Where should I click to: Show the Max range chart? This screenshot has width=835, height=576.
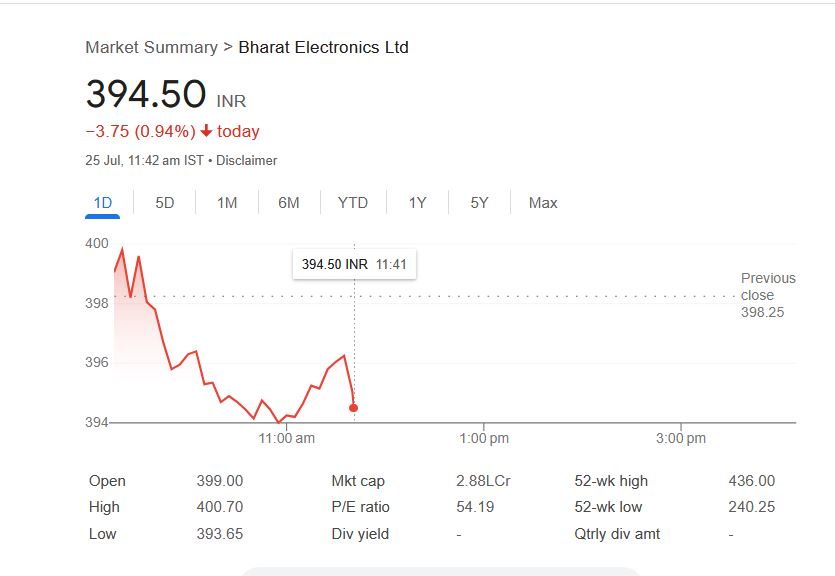pyautogui.click(x=543, y=203)
